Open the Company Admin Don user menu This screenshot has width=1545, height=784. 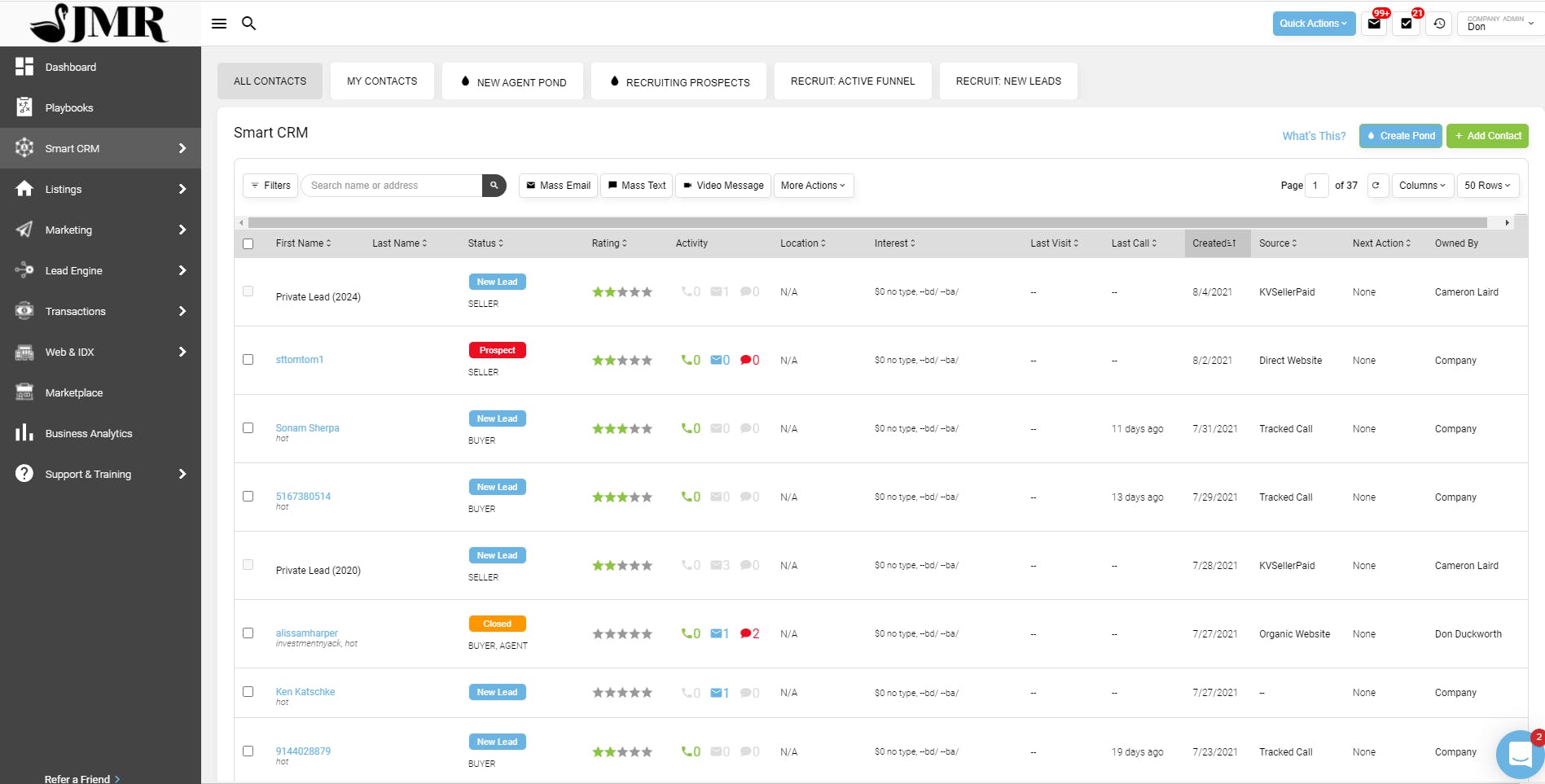[x=1501, y=24]
